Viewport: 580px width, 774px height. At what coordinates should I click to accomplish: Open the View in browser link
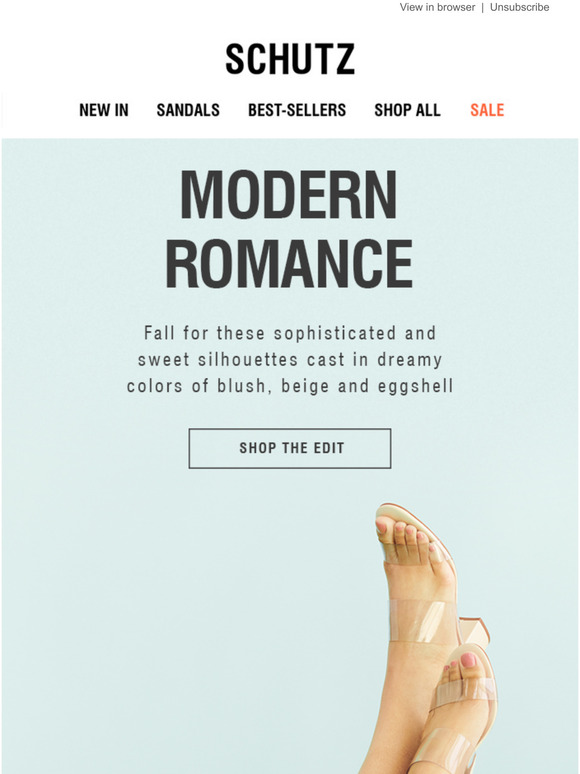tap(437, 7)
